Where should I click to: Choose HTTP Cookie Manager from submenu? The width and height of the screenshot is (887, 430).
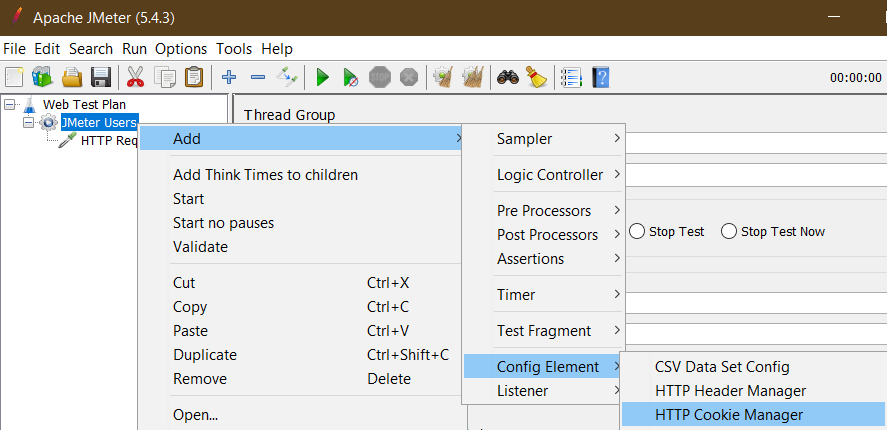753,415
